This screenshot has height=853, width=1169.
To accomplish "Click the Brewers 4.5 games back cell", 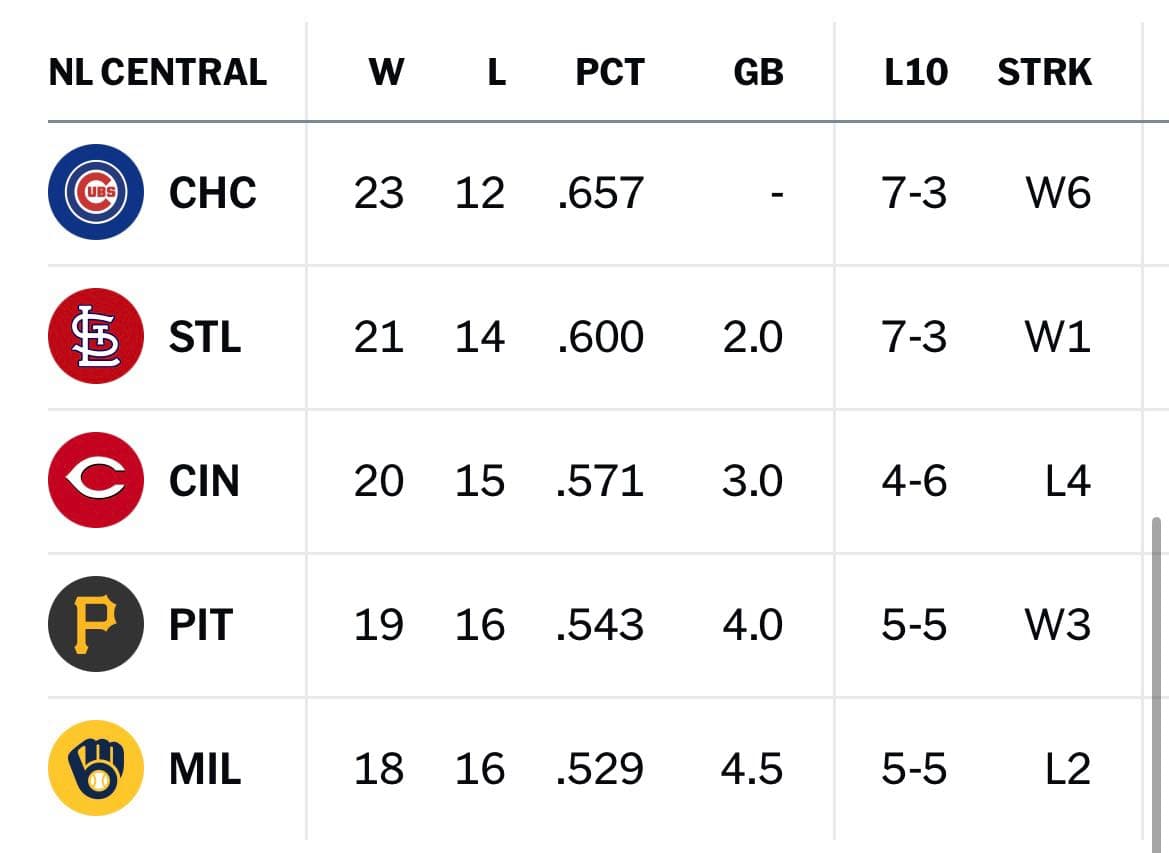I will tap(752, 769).
